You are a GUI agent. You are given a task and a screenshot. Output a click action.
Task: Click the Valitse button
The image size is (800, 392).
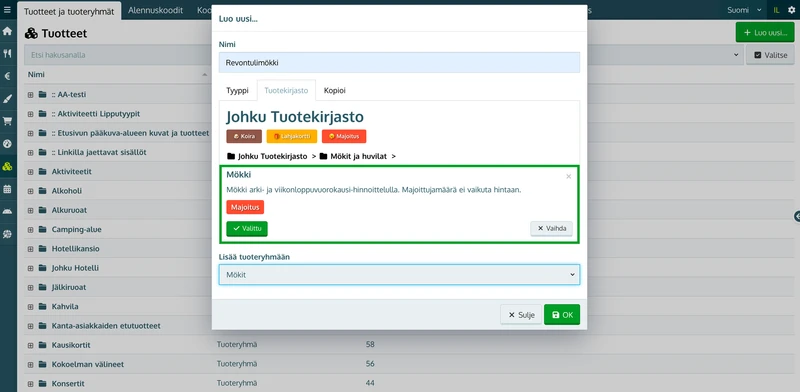770,55
